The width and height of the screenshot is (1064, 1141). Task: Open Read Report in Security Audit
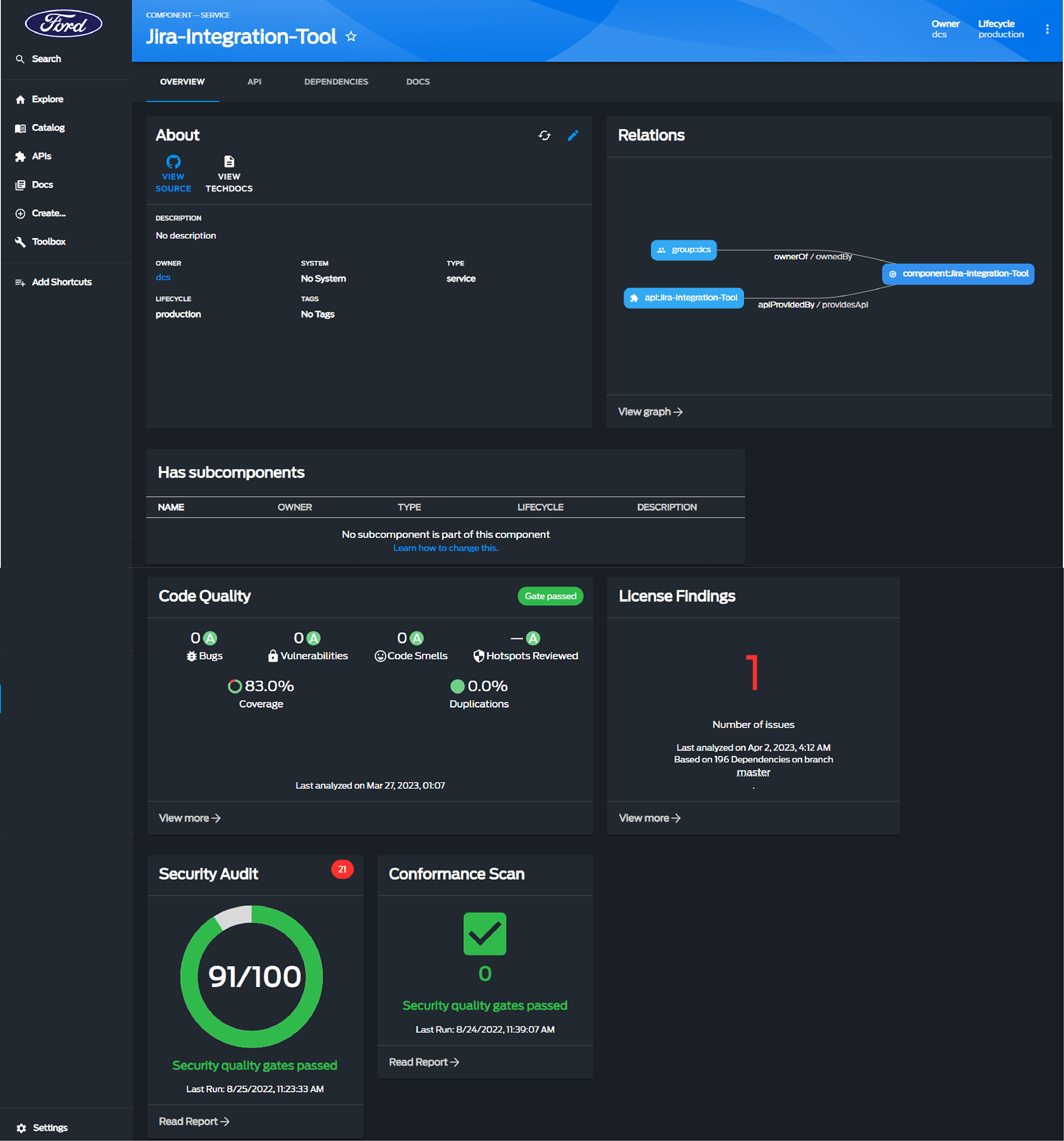click(x=194, y=1122)
